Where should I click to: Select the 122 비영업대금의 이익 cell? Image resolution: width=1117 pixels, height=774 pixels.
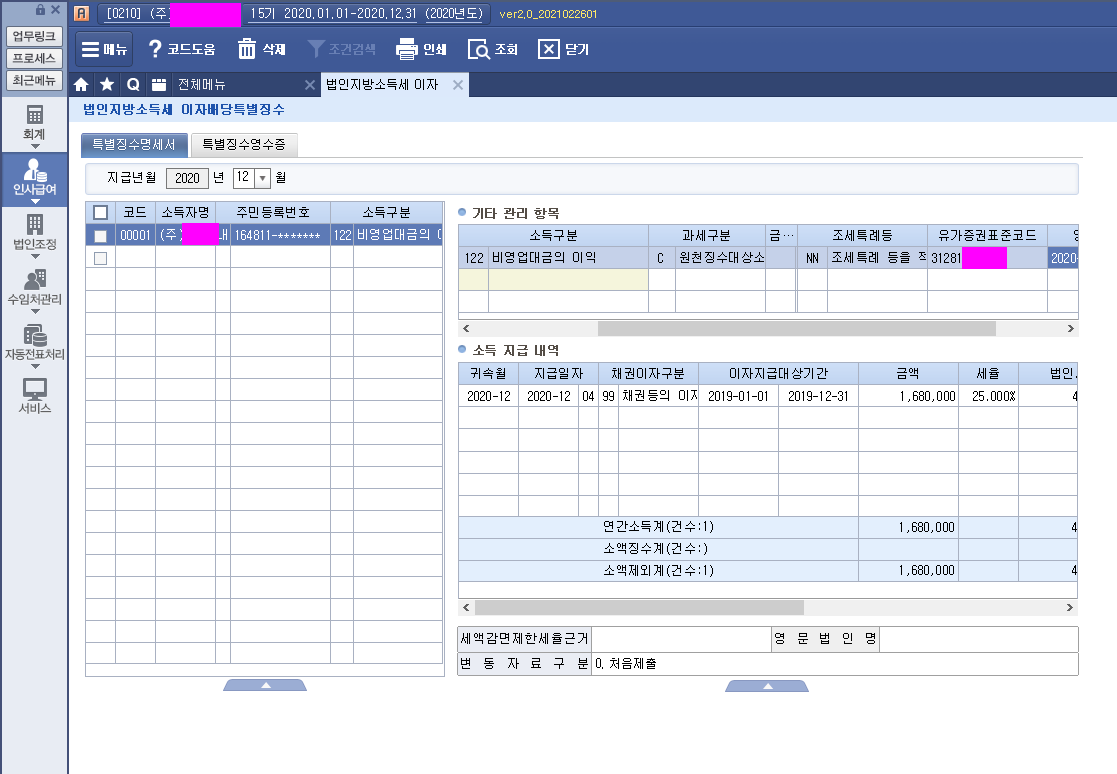[568, 258]
